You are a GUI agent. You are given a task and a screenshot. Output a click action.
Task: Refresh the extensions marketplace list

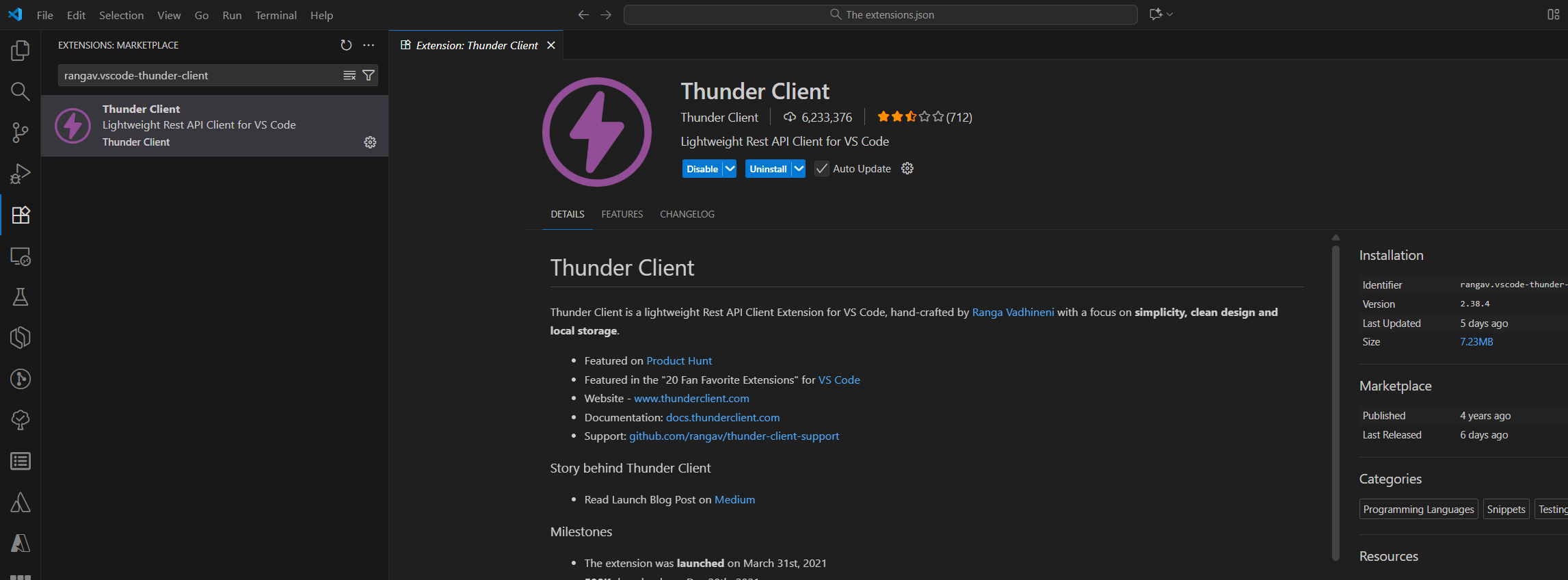click(346, 45)
